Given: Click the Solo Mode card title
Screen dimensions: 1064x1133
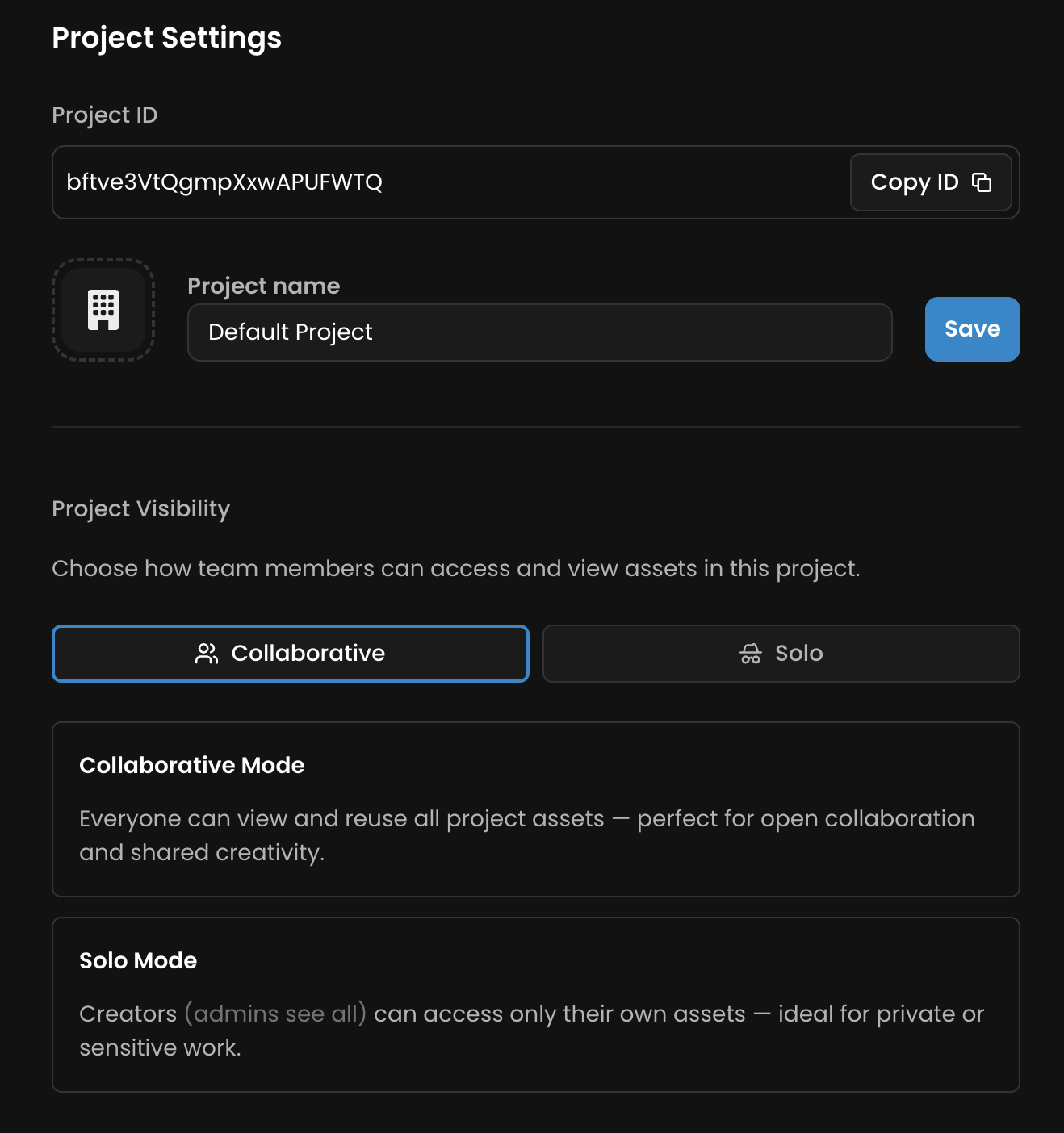Looking at the screenshot, I should [138, 960].
